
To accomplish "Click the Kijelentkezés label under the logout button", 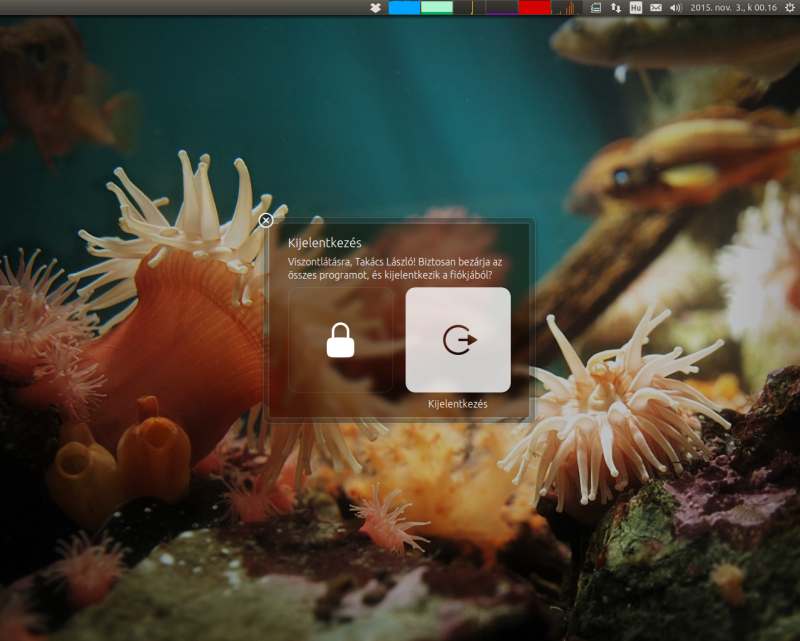I will (458, 404).
